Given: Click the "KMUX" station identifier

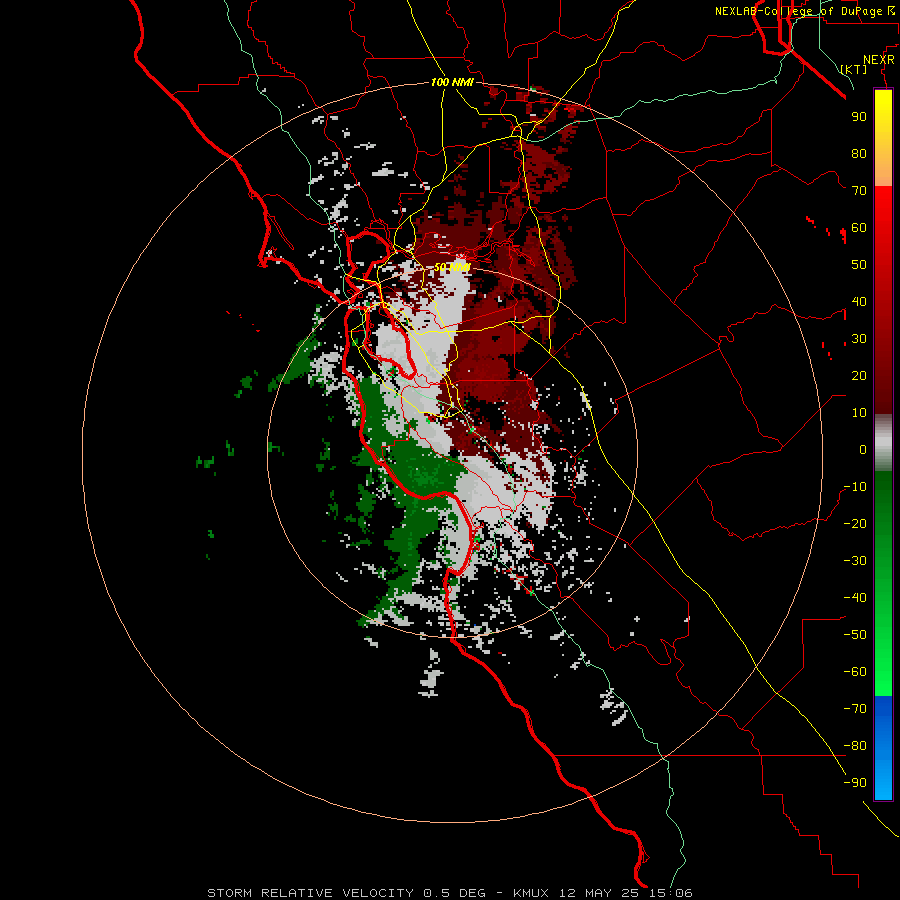Looking at the screenshot, I should [x=530, y=893].
